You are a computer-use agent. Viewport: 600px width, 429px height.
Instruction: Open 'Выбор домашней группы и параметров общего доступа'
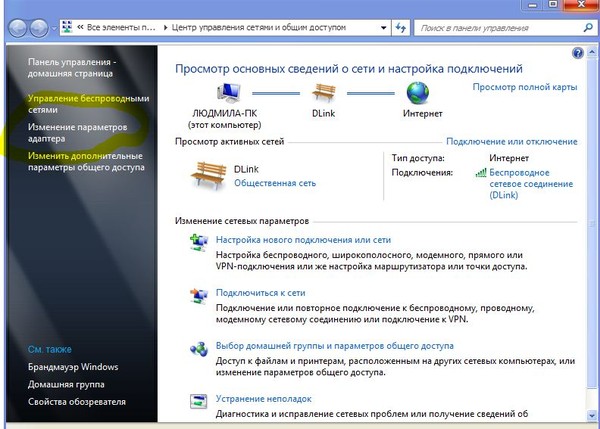pyautogui.click(x=334, y=346)
